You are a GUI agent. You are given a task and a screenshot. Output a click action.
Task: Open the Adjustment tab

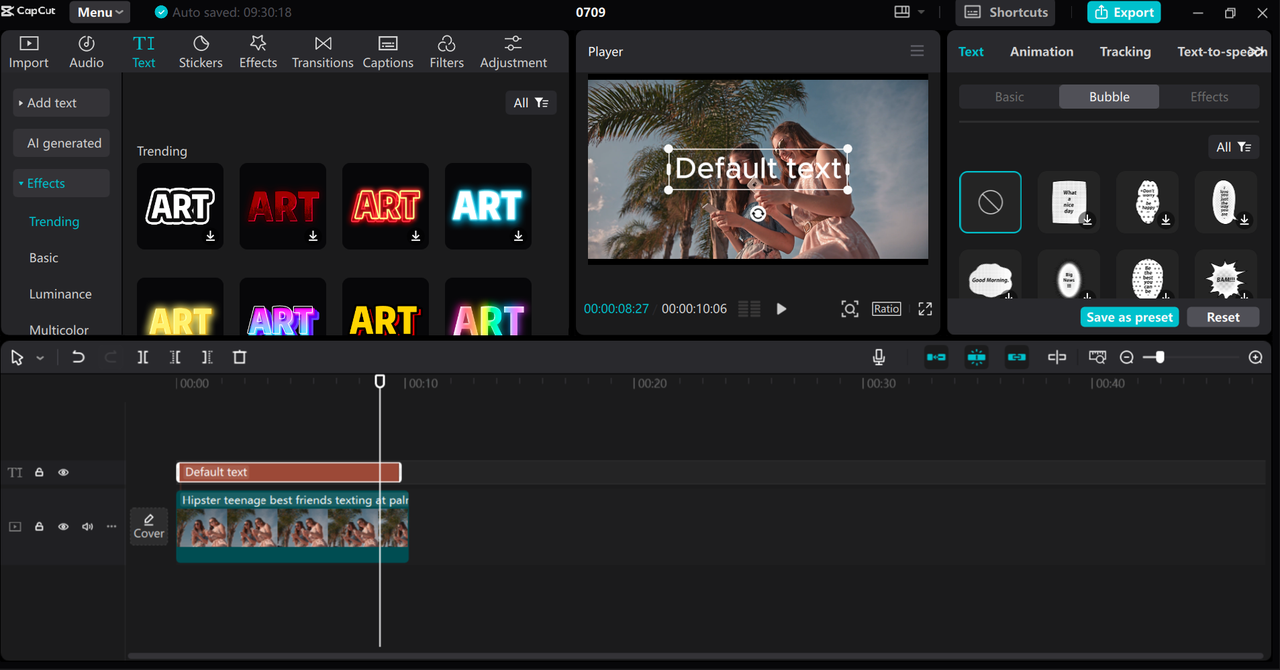point(513,52)
